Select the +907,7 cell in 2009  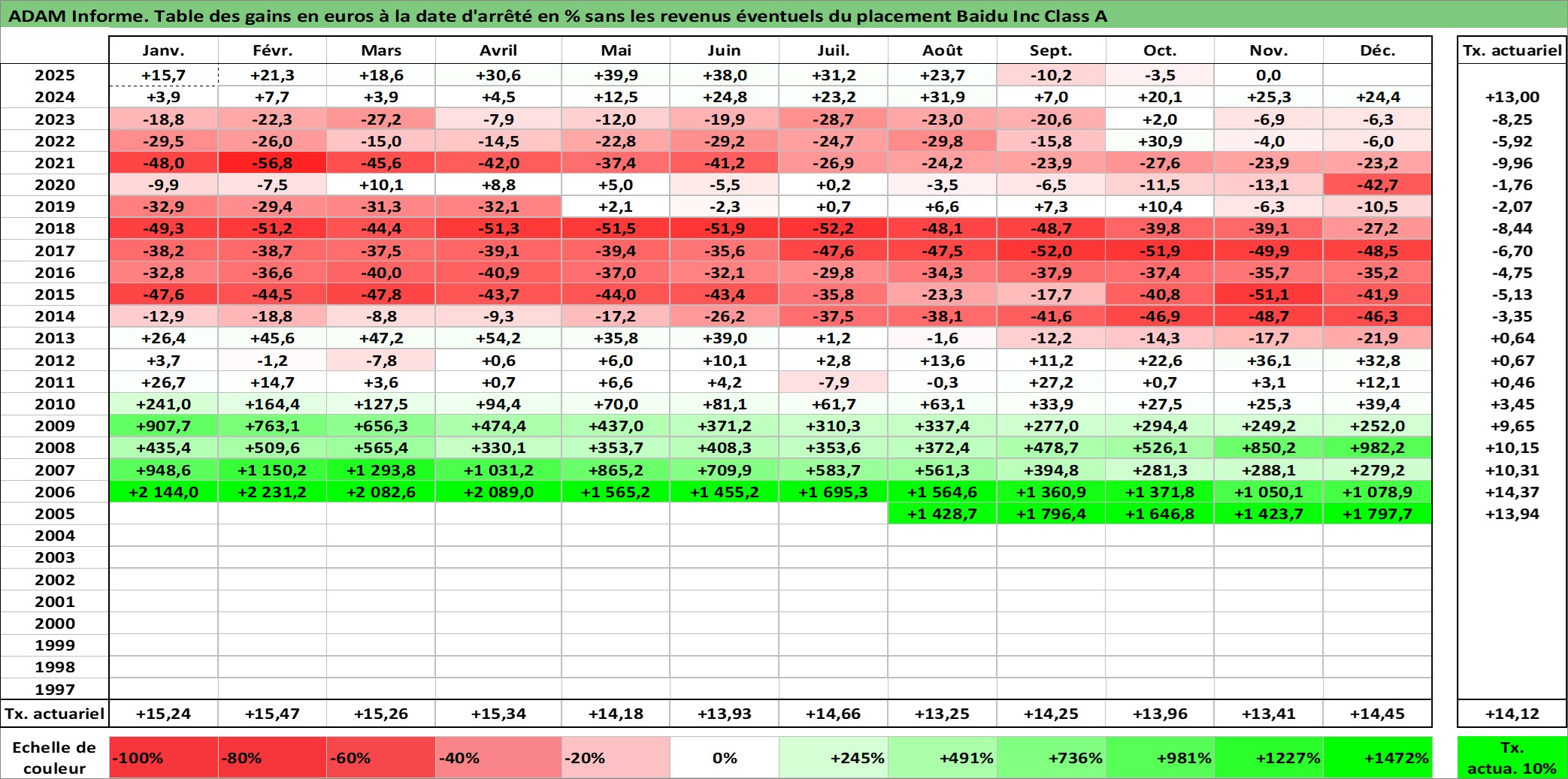163,426
